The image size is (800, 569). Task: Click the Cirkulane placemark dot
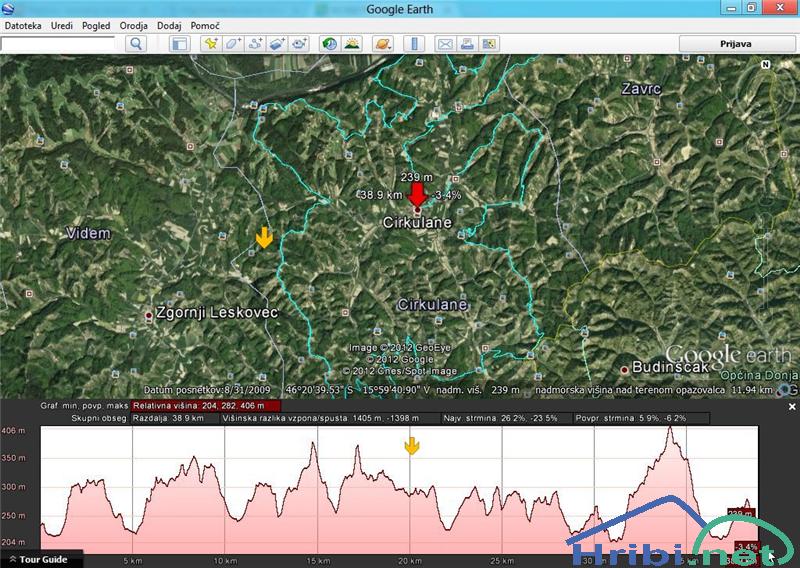pyautogui.click(x=417, y=210)
